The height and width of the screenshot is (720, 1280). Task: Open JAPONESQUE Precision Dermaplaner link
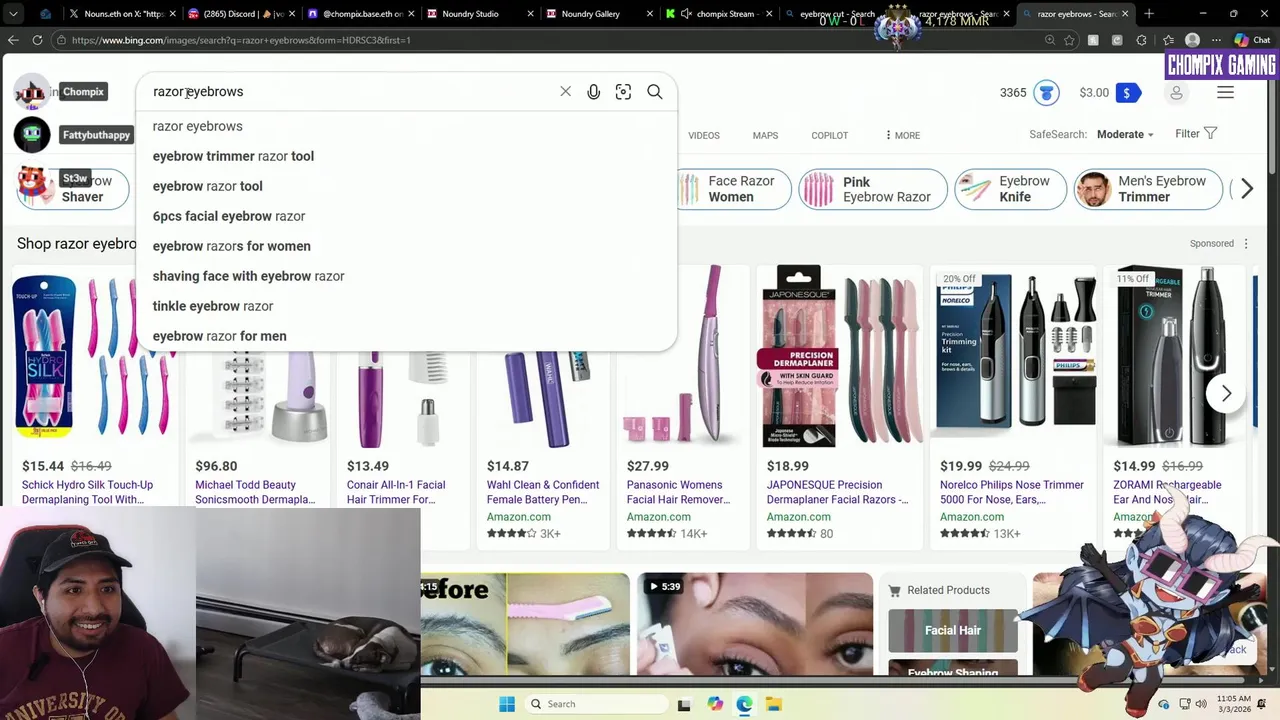click(838, 492)
